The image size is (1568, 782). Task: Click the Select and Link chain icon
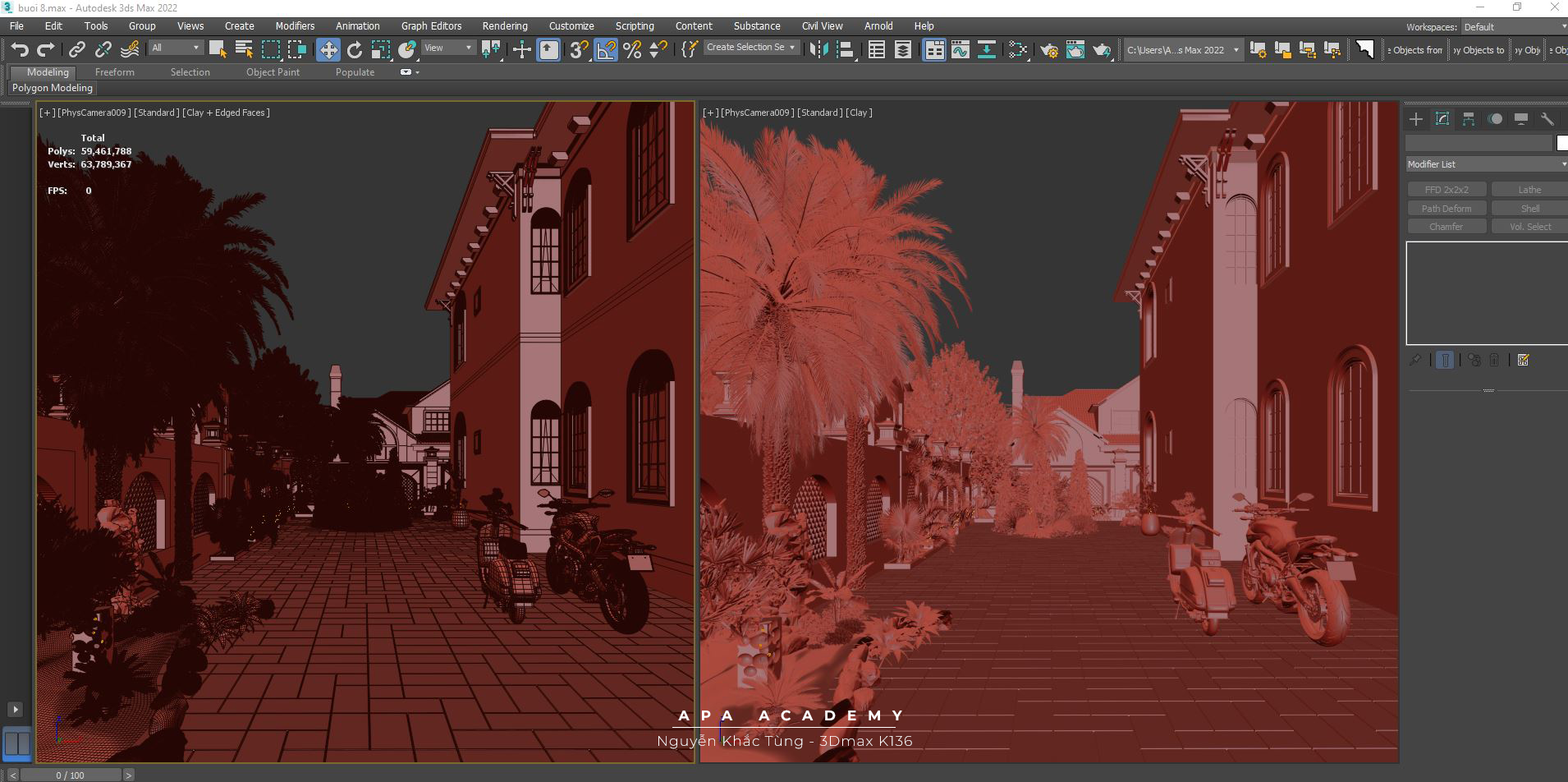tap(76, 50)
